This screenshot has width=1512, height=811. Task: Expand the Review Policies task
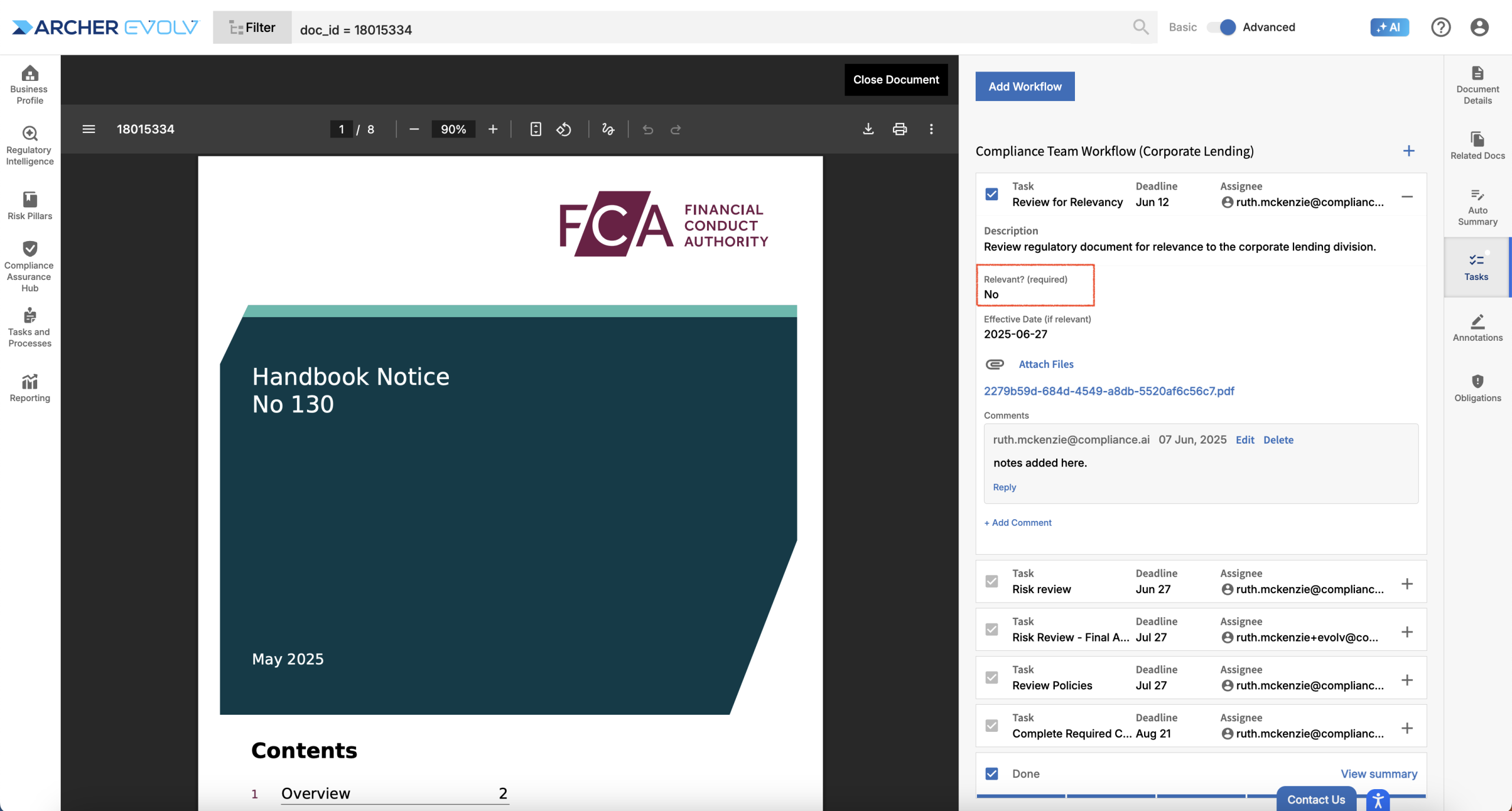point(1407,680)
